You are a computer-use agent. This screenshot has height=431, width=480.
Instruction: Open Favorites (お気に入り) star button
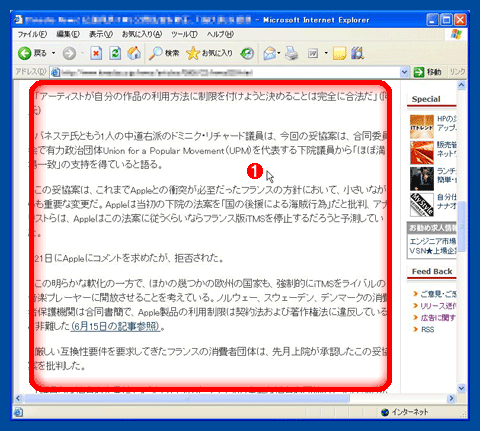(x=209, y=53)
